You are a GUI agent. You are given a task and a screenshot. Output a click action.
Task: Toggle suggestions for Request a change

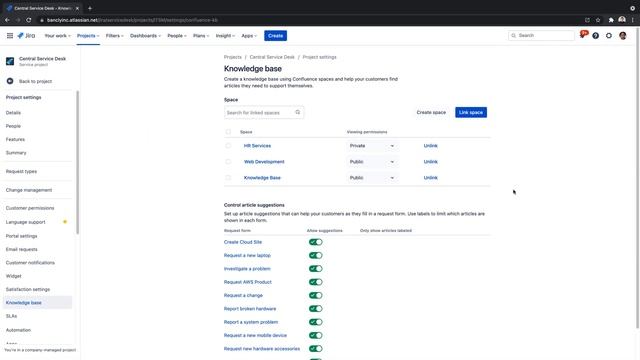point(316,296)
